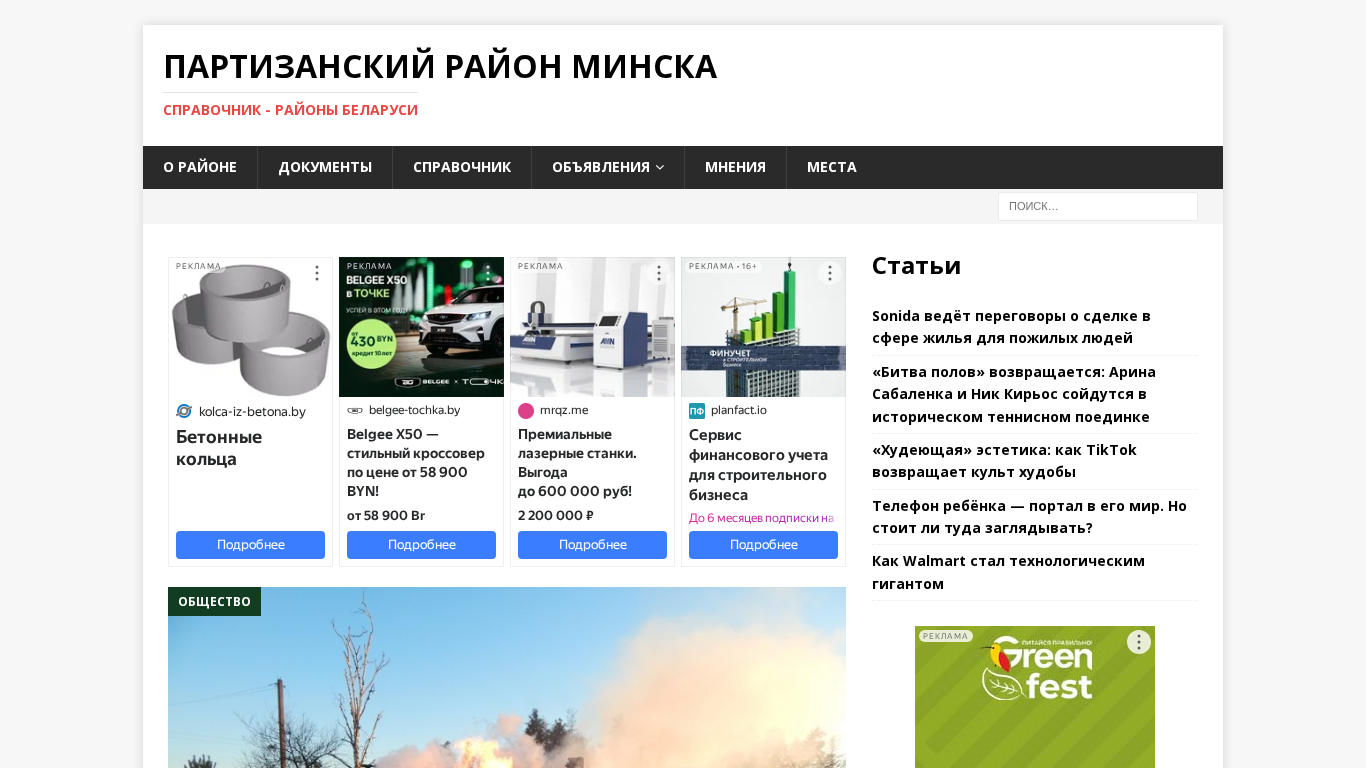Image resolution: width=1366 pixels, height=768 pixels.
Task: Click the Belgee X50 стильный кроссовер headline
Action: coord(416,463)
